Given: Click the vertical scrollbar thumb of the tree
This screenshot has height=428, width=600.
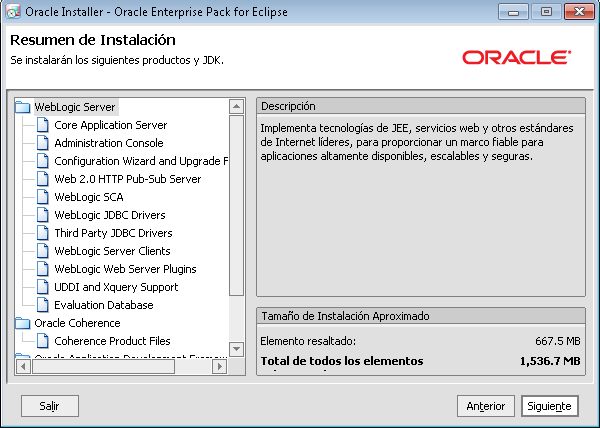Looking at the screenshot, I should [236, 205].
